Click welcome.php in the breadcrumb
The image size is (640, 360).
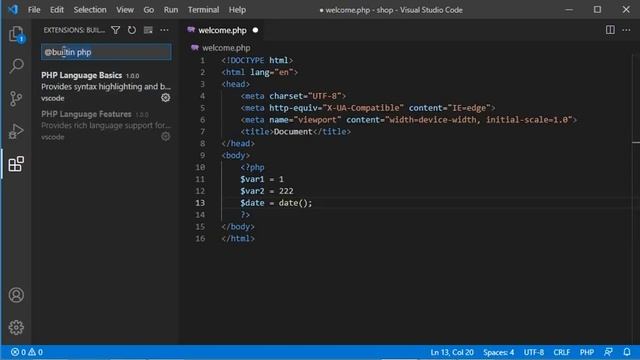point(226,48)
